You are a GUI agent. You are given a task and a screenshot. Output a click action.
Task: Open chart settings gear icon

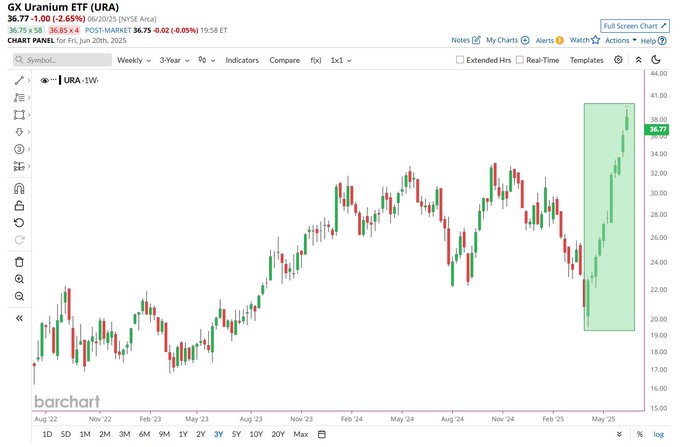[618, 60]
